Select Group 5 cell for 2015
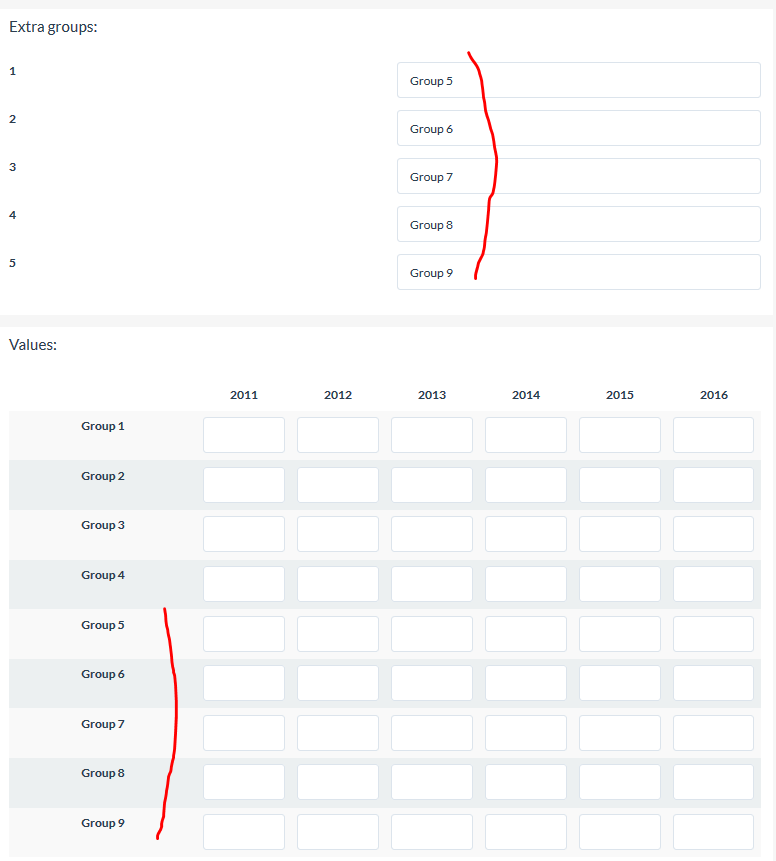776x861 pixels. coord(620,634)
